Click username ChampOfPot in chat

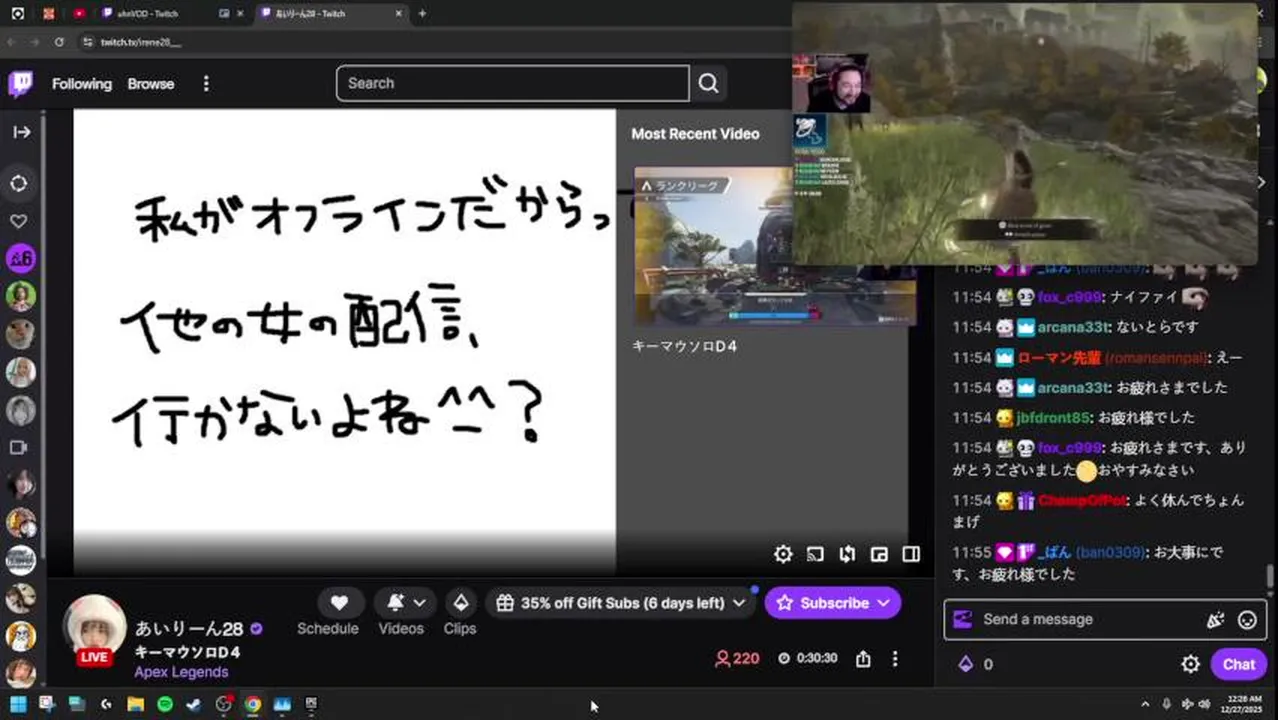[1082, 500]
